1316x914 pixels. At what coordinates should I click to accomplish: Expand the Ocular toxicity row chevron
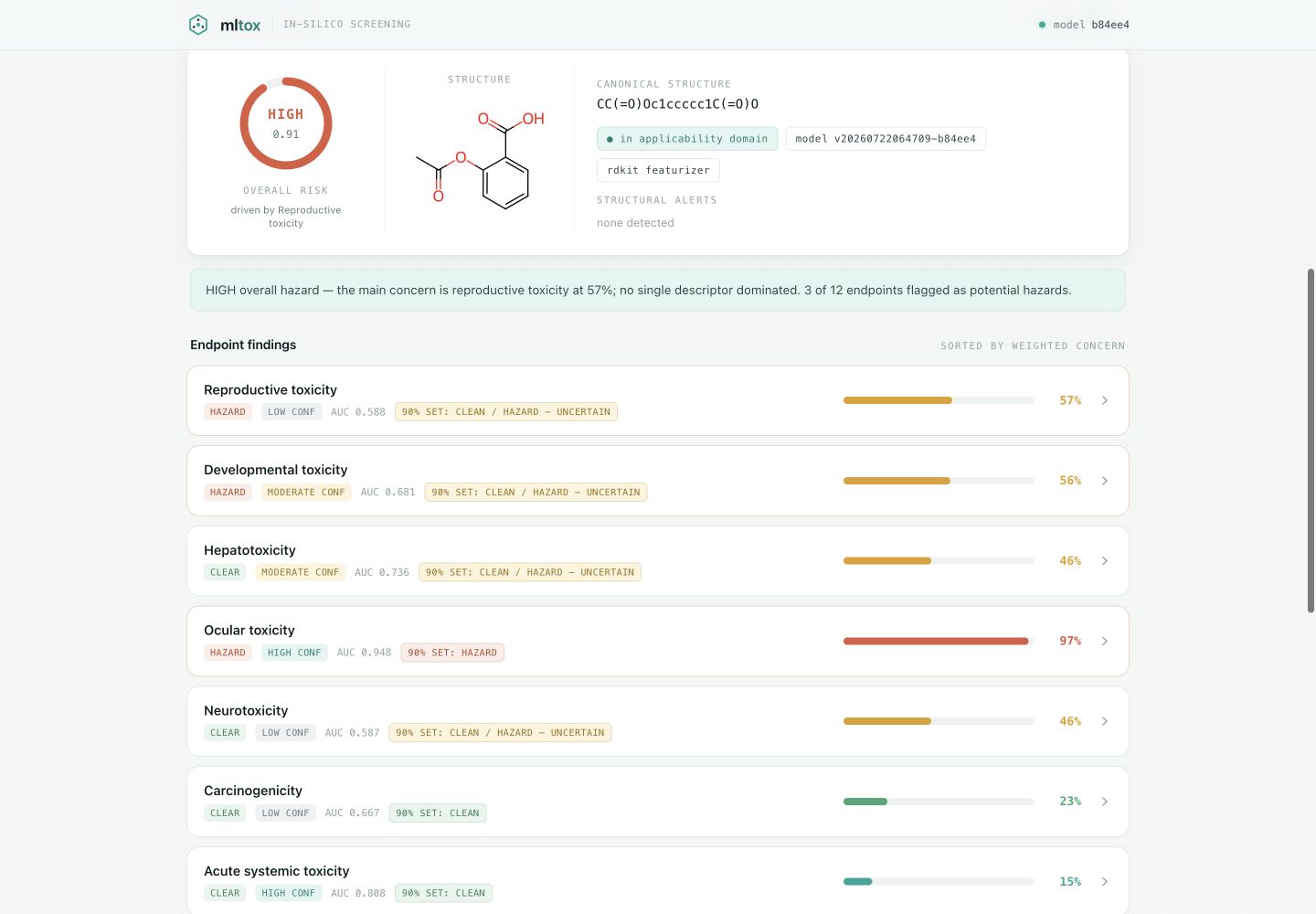(x=1105, y=642)
